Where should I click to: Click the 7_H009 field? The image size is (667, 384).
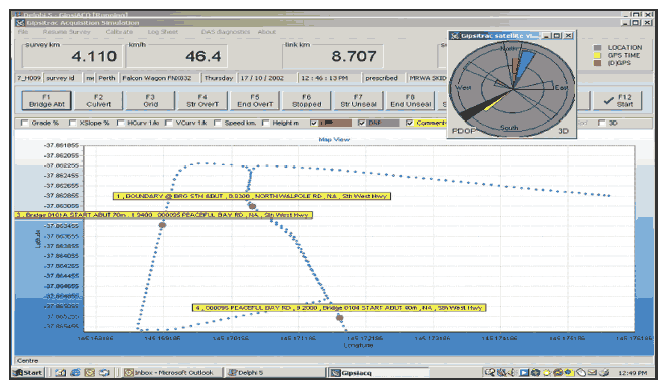[29, 78]
